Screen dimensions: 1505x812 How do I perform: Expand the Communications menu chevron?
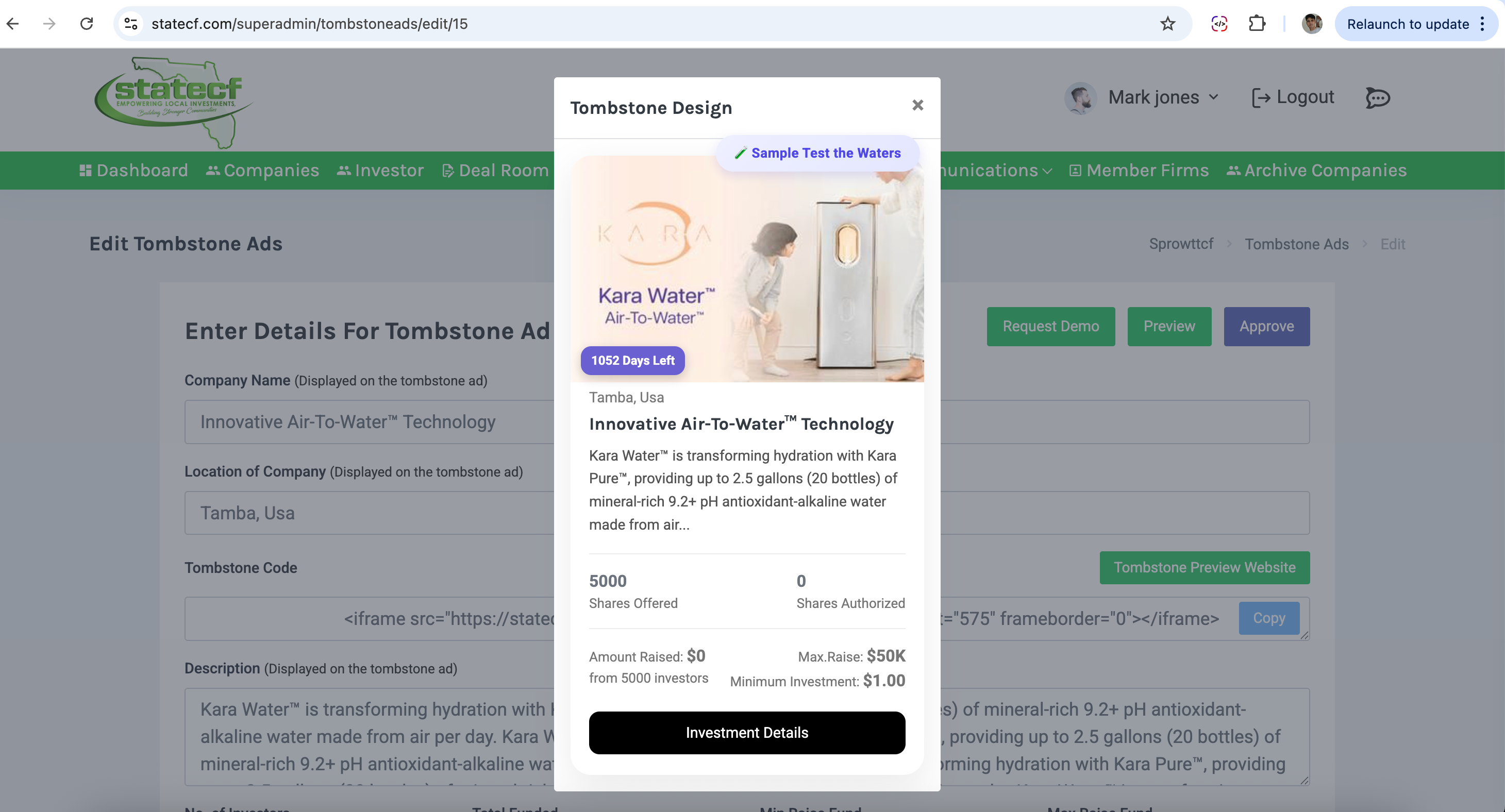coord(1047,171)
